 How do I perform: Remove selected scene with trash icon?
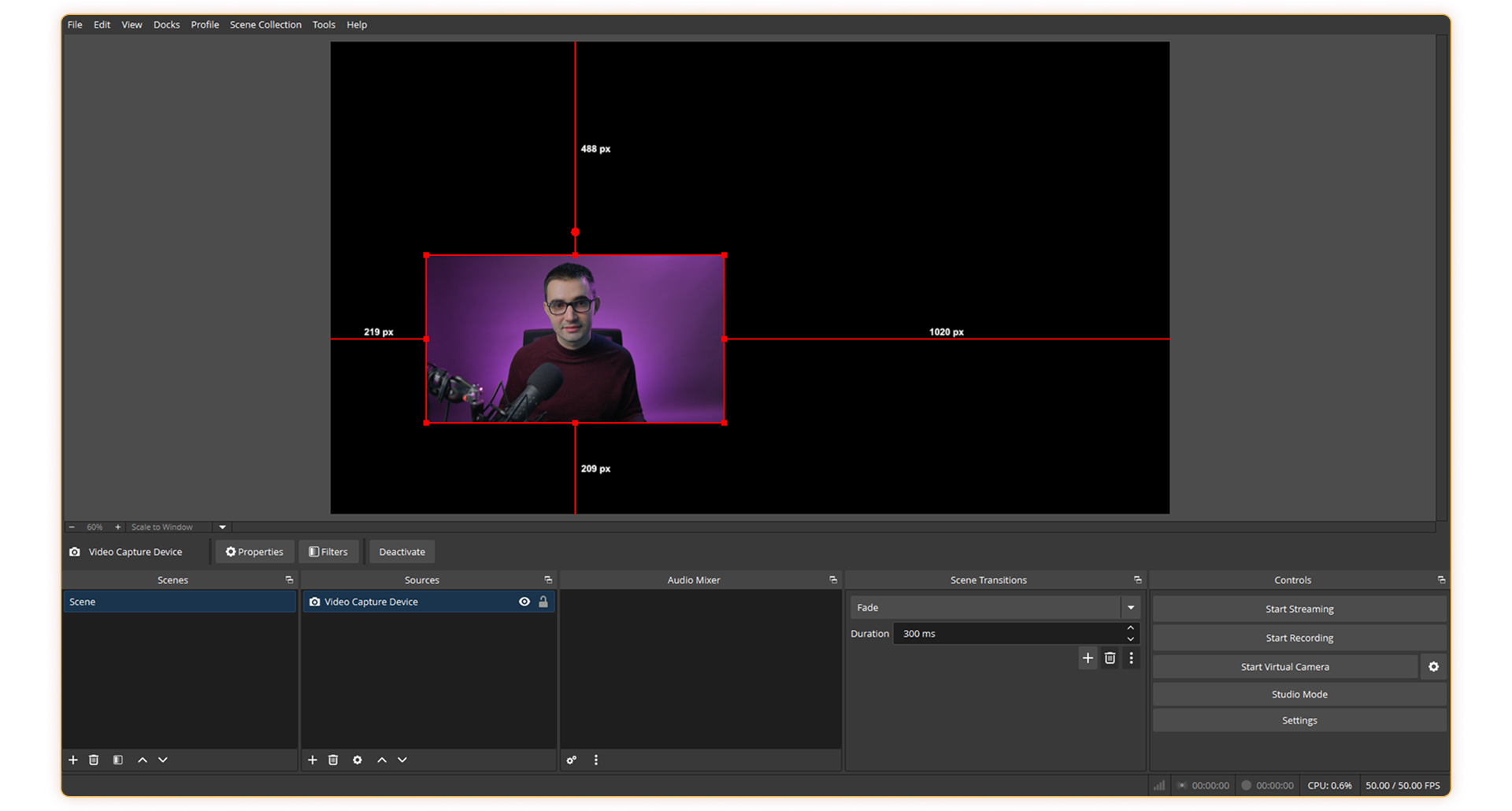pyautogui.click(x=94, y=760)
